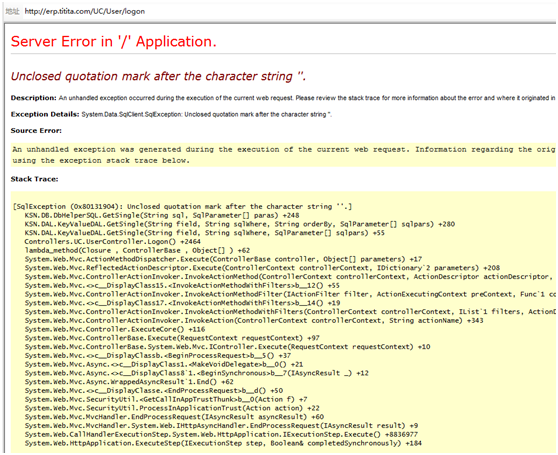The image size is (558, 455).
Task: Click the IHttpAsyncHandler.EndProcessRequest +9 line
Action: point(221,426)
